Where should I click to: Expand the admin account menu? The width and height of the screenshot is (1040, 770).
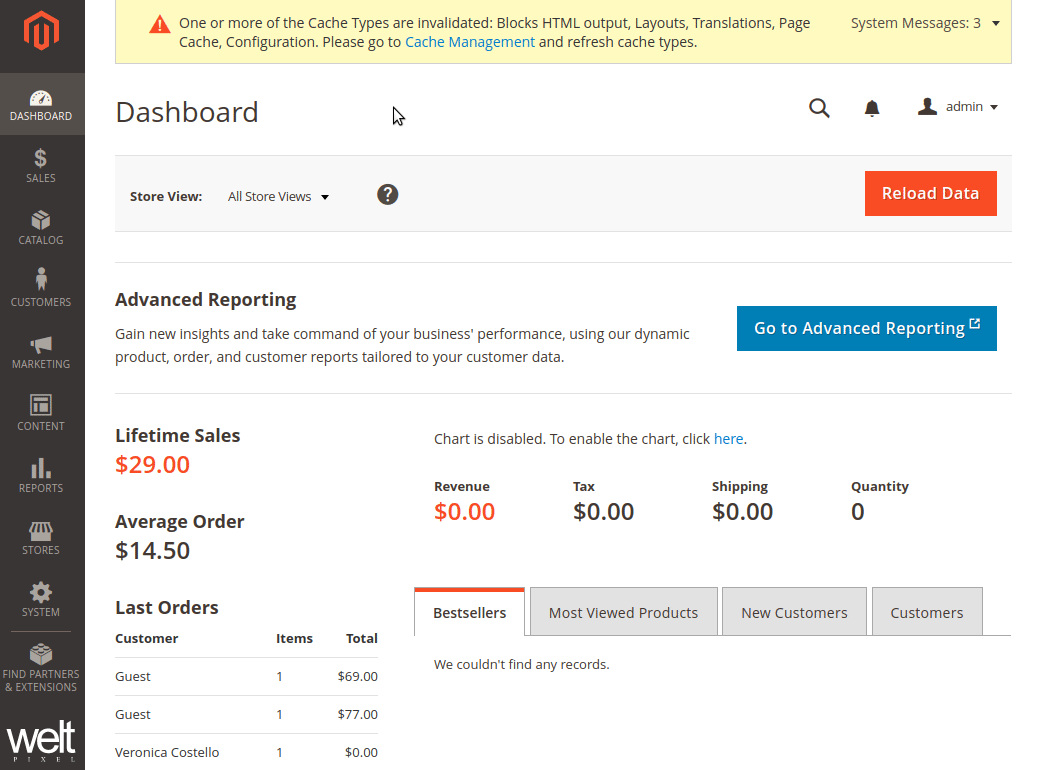(957, 106)
